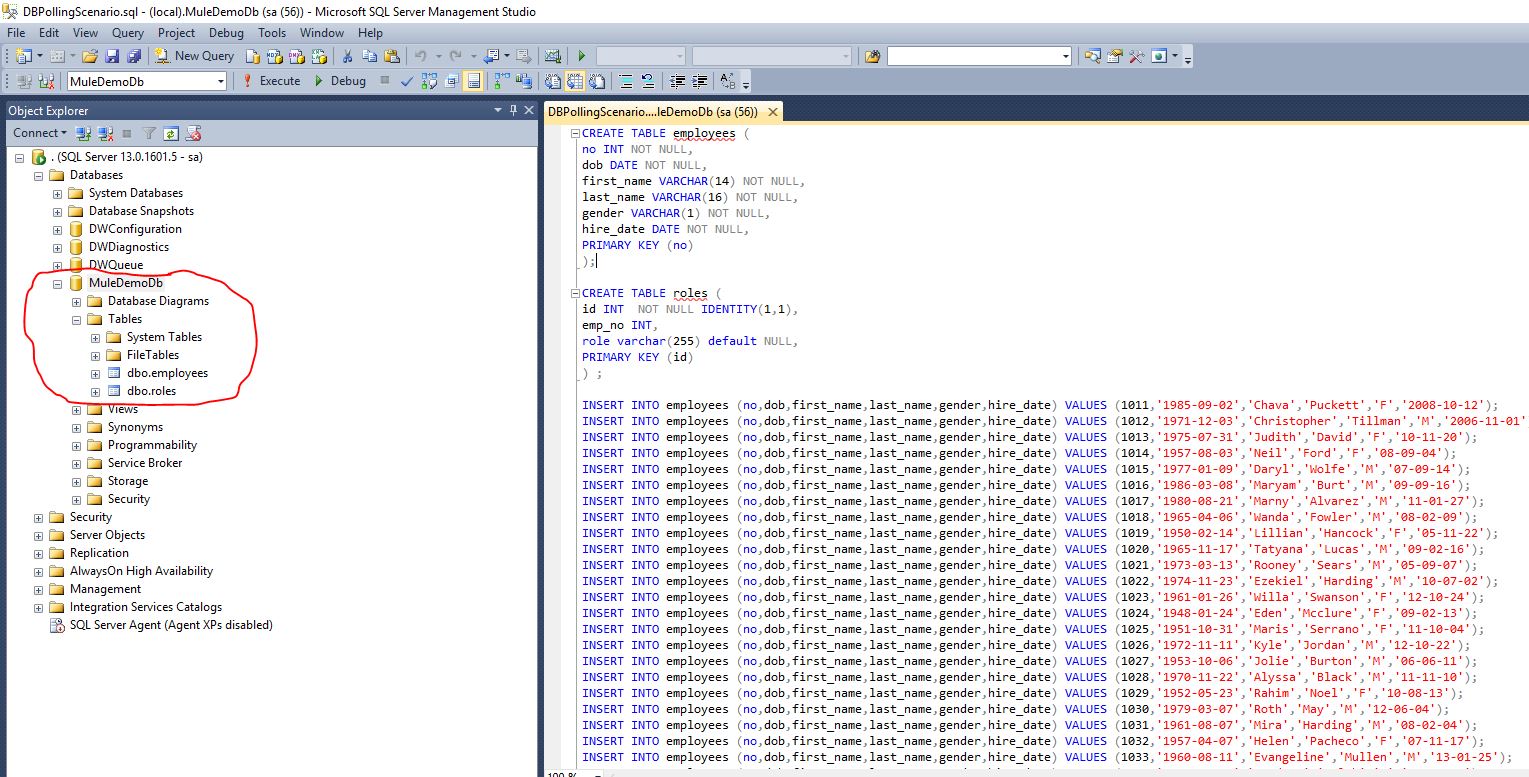Click the Debug button in toolbar

(340, 81)
